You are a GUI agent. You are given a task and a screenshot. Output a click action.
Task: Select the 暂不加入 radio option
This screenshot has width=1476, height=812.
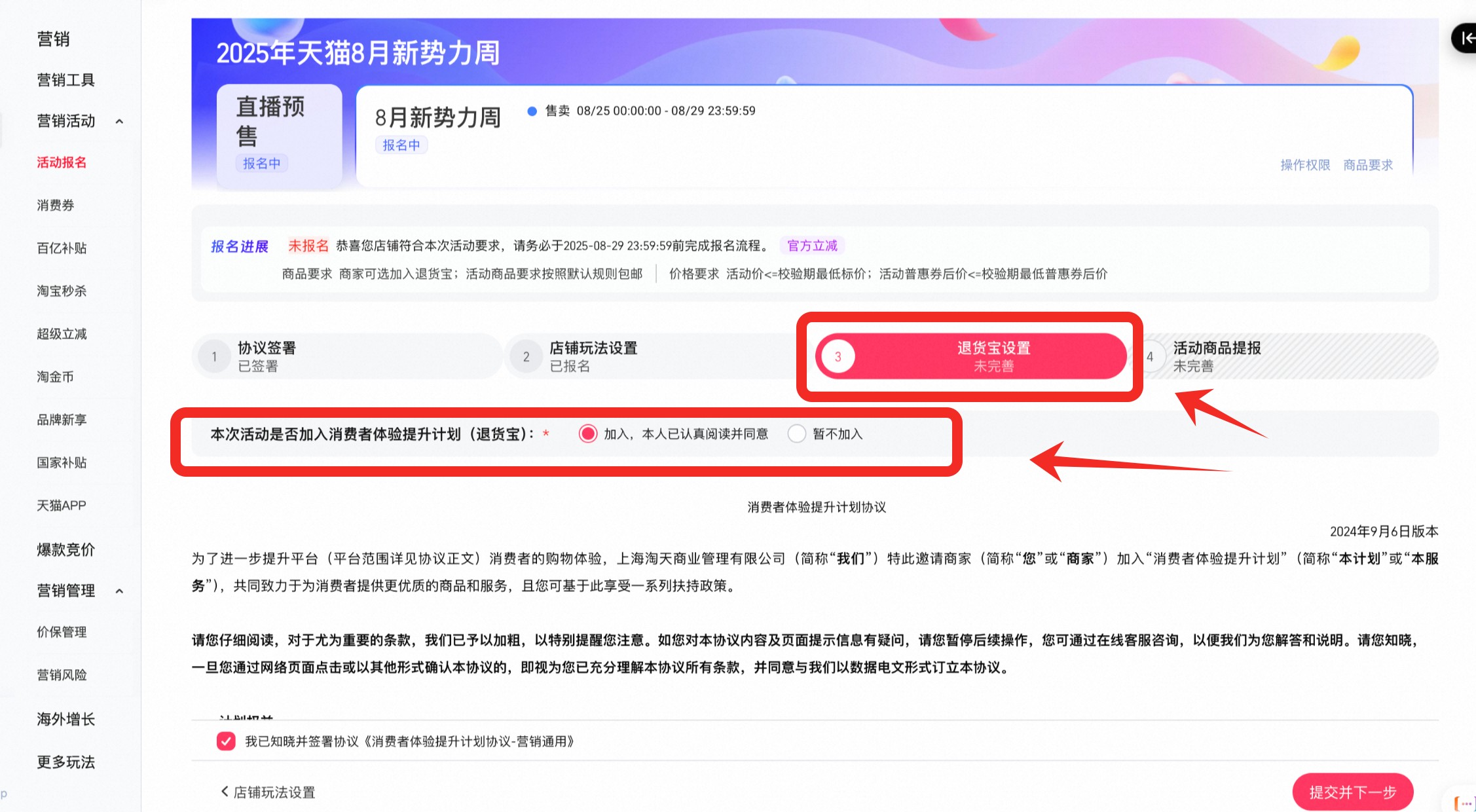pyautogui.click(x=796, y=434)
